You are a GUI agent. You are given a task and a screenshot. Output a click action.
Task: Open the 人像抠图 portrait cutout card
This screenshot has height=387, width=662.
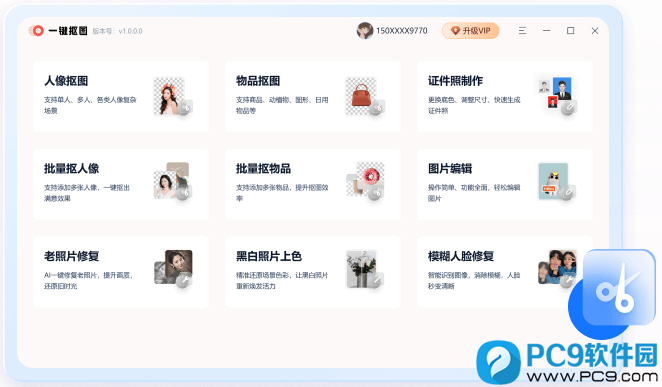121,96
